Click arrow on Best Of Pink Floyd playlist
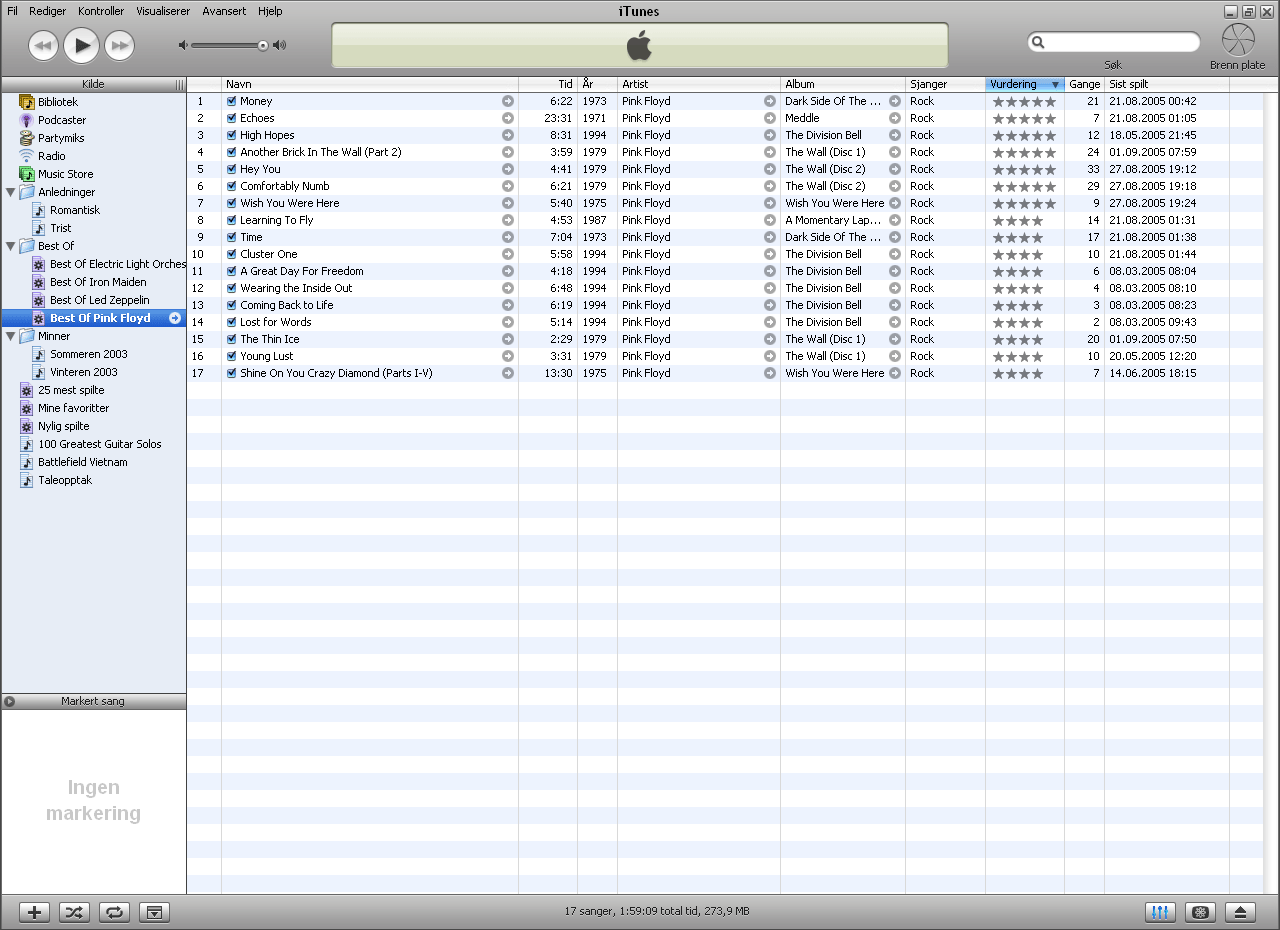The image size is (1280, 930). point(175,318)
